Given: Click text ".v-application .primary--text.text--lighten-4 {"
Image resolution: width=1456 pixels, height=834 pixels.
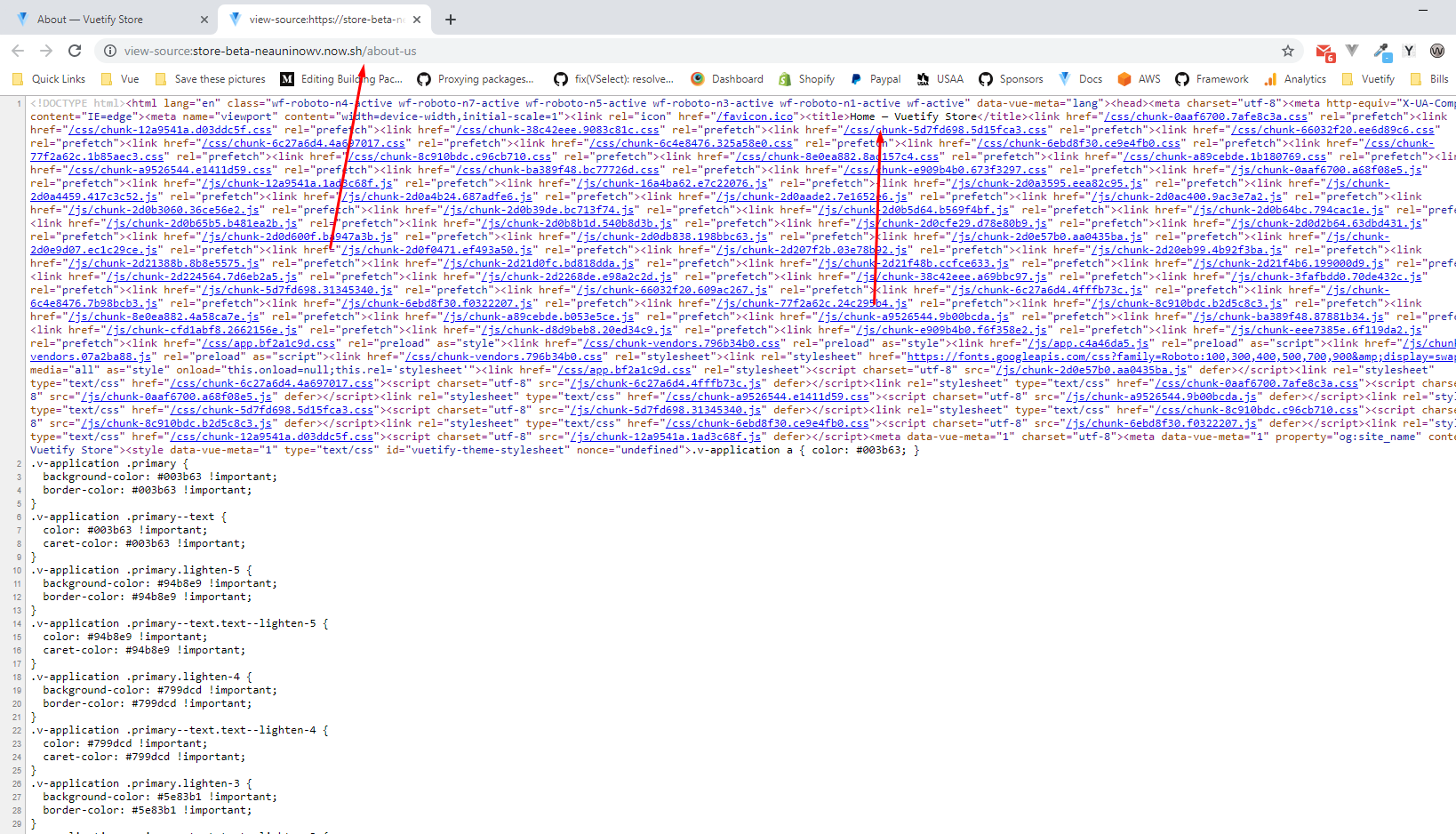Looking at the screenshot, I should point(180,730).
